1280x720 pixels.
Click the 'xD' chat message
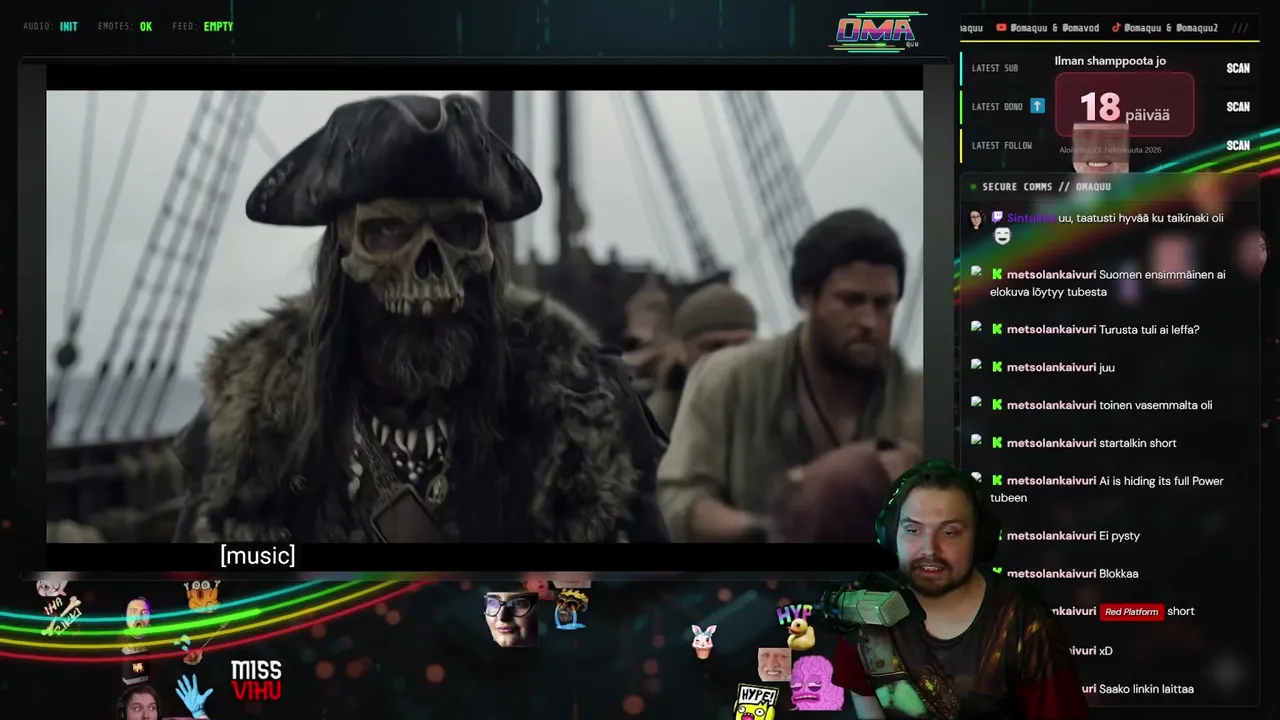[1106, 651]
